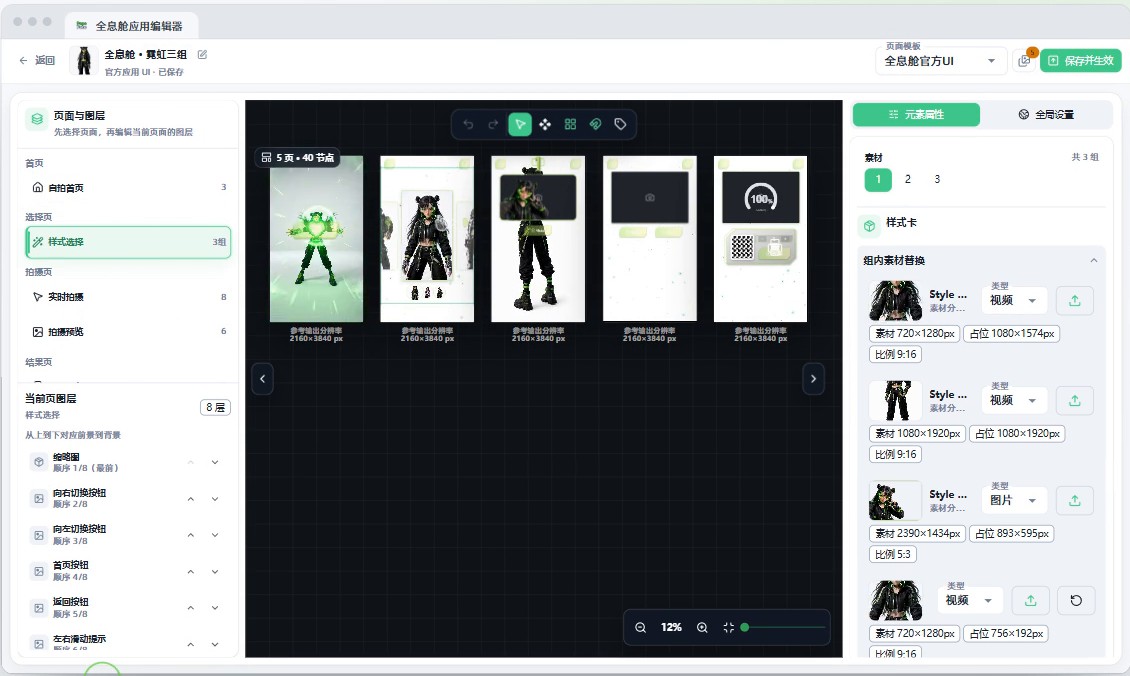Go to the next canvas page arrow

[814, 379]
